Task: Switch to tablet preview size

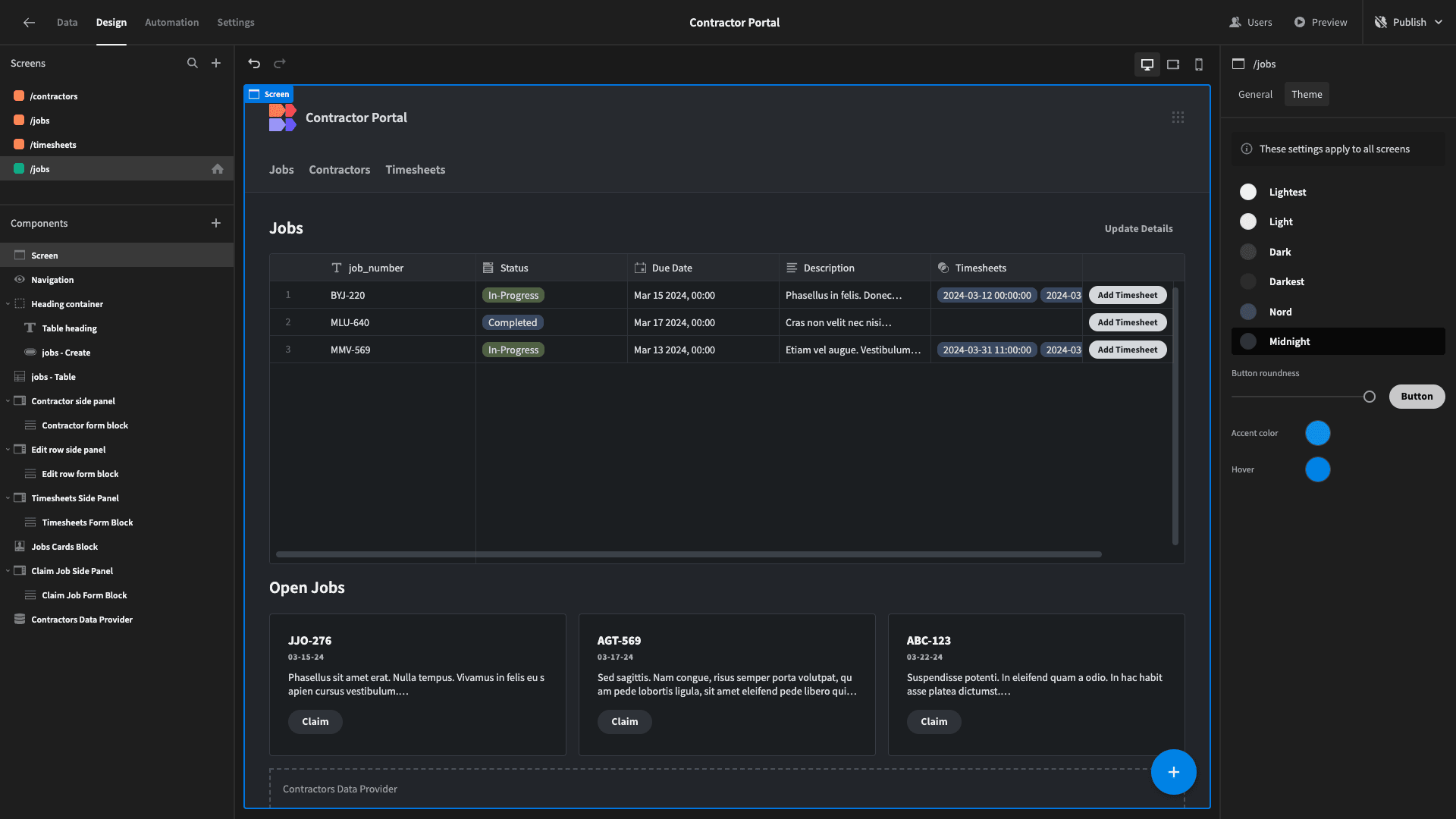Action: [x=1173, y=64]
